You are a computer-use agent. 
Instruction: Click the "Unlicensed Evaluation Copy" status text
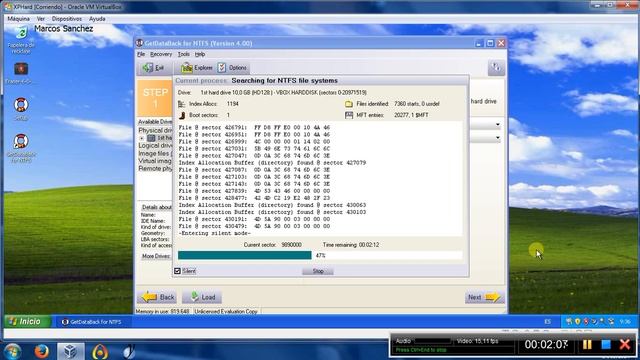tap(226, 311)
